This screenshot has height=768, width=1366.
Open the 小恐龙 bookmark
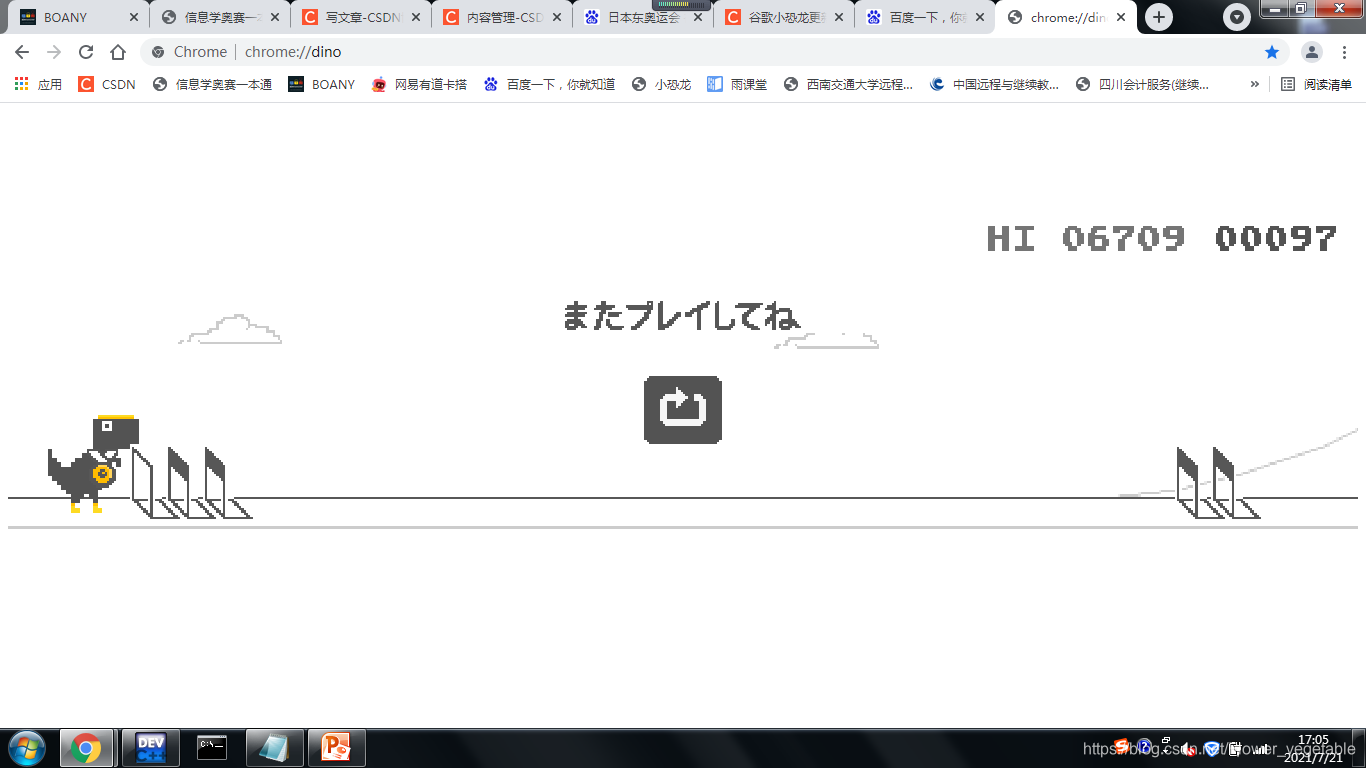pos(661,84)
